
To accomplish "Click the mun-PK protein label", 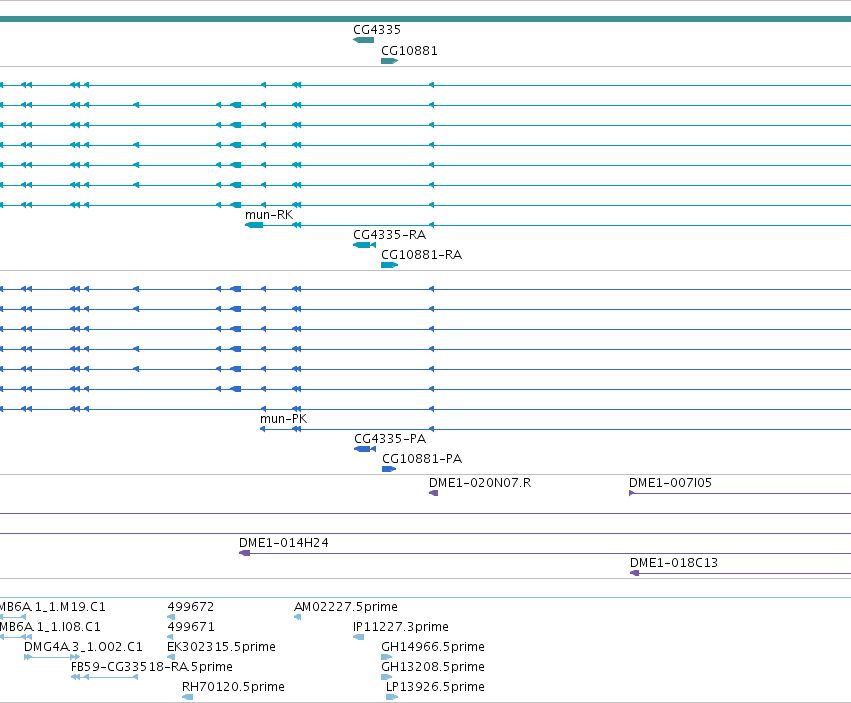I will pos(284,419).
